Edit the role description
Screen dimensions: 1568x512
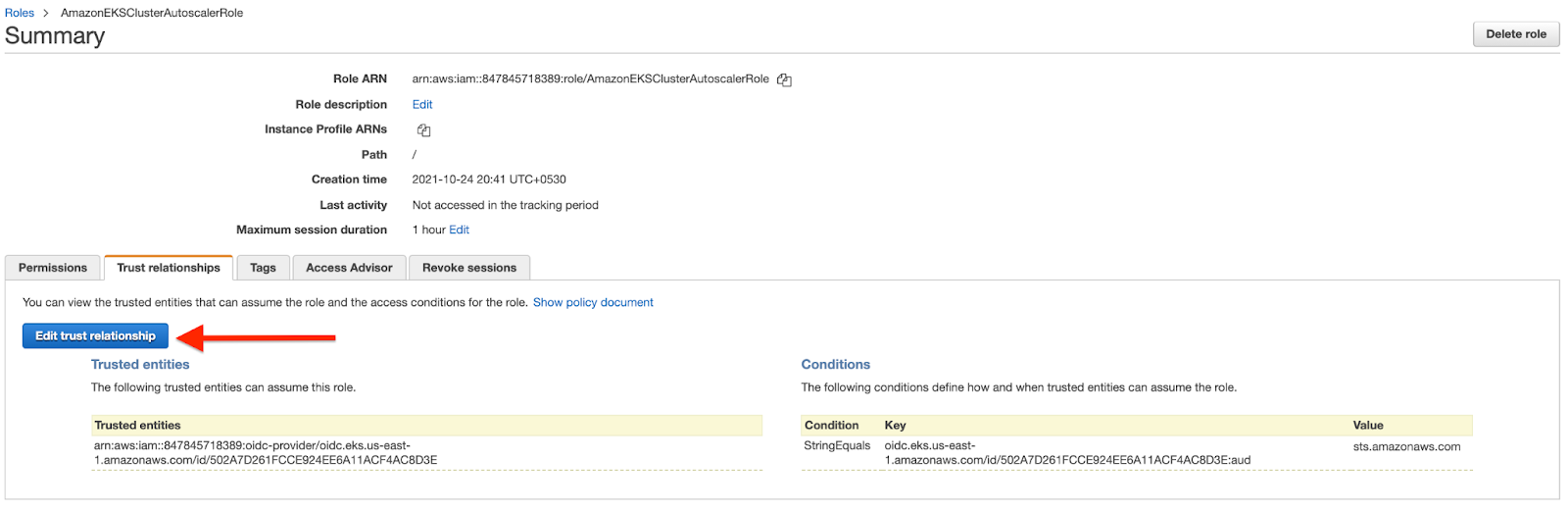[x=422, y=104]
